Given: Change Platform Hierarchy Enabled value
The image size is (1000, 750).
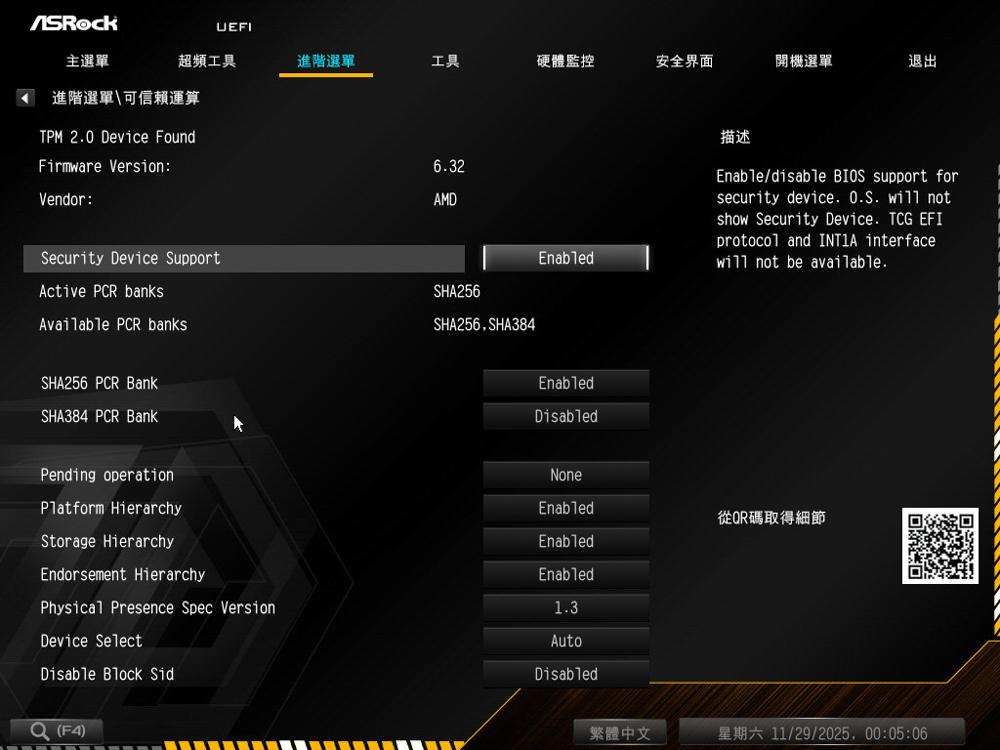Looking at the screenshot, I should pyautogui.click(x=566, y=508).
